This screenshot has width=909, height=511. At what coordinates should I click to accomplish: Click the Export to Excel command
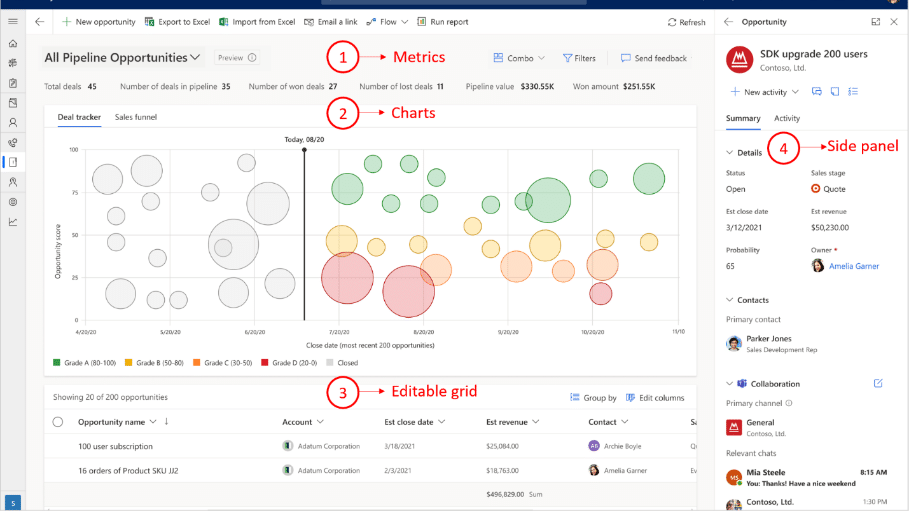click(x=177, y=21)
